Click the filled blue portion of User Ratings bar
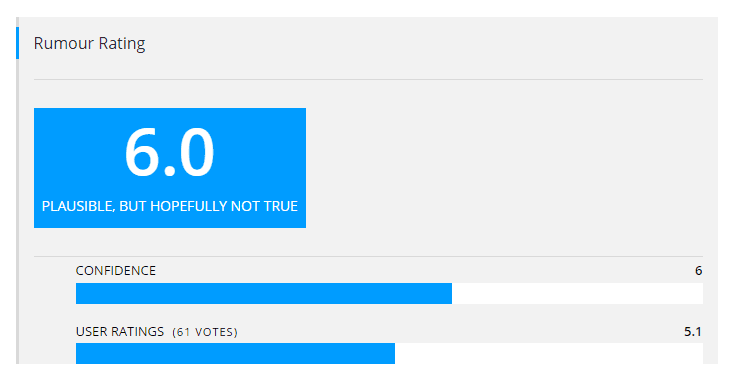Viewport: 734px width, 386px height. click(235, 353)
